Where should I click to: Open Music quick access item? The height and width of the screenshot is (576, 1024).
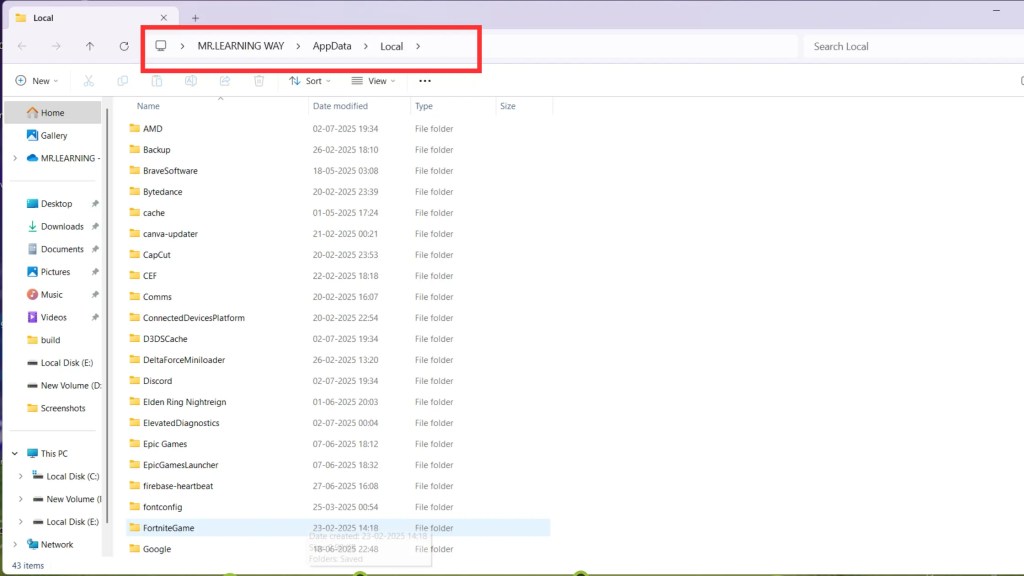(51, 295)
